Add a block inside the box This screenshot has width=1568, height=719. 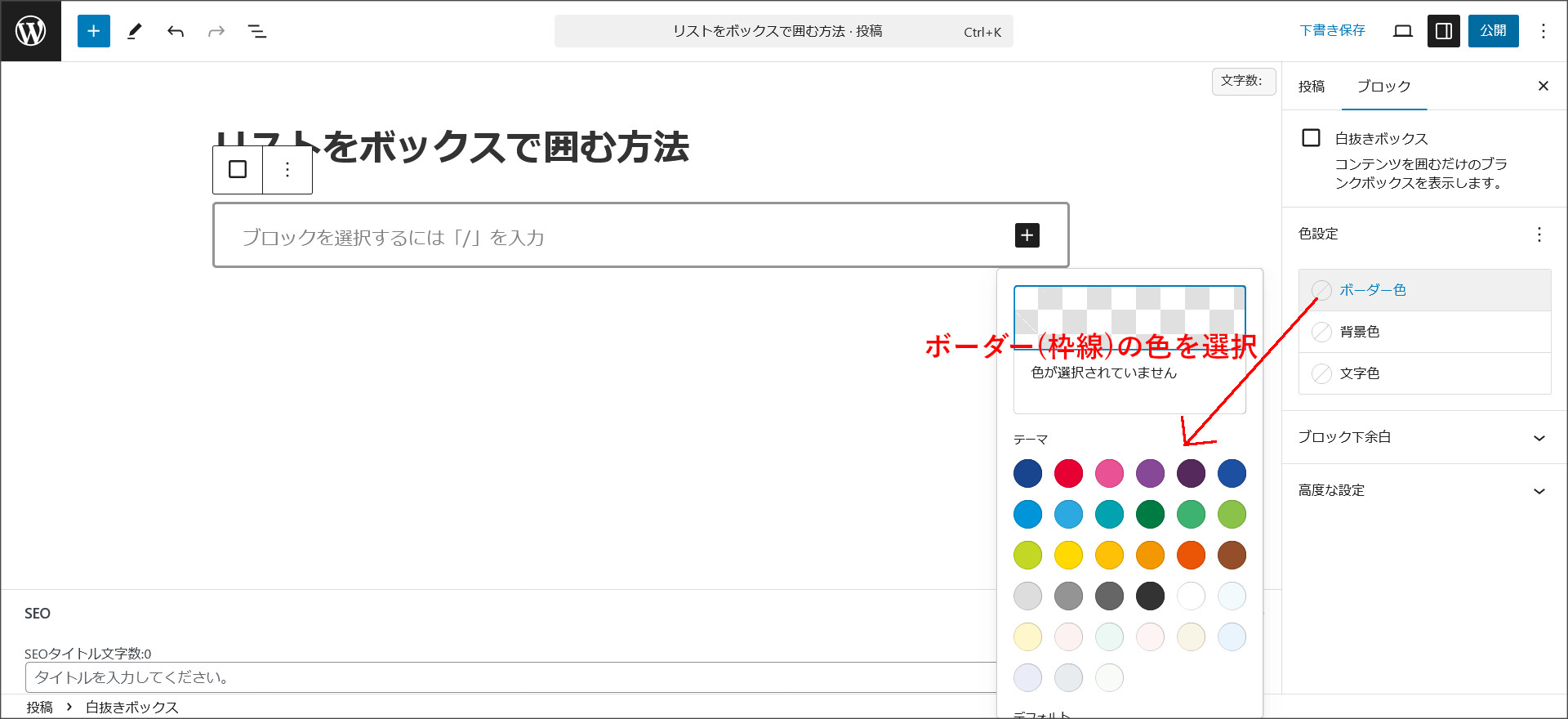[x=1027, y=235]
